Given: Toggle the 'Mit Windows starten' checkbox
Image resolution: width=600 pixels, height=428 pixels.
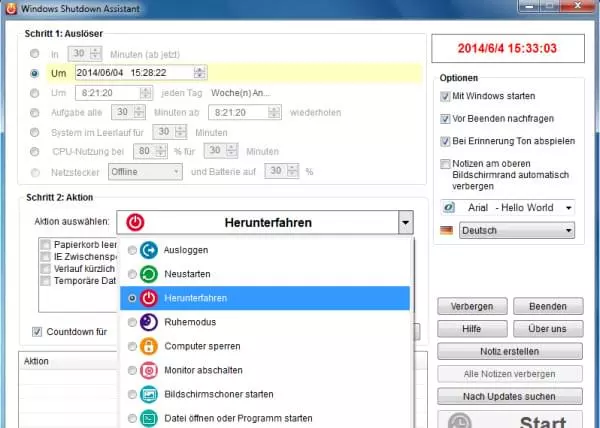Looking at the screenshot, I should (x=445, y=96).
